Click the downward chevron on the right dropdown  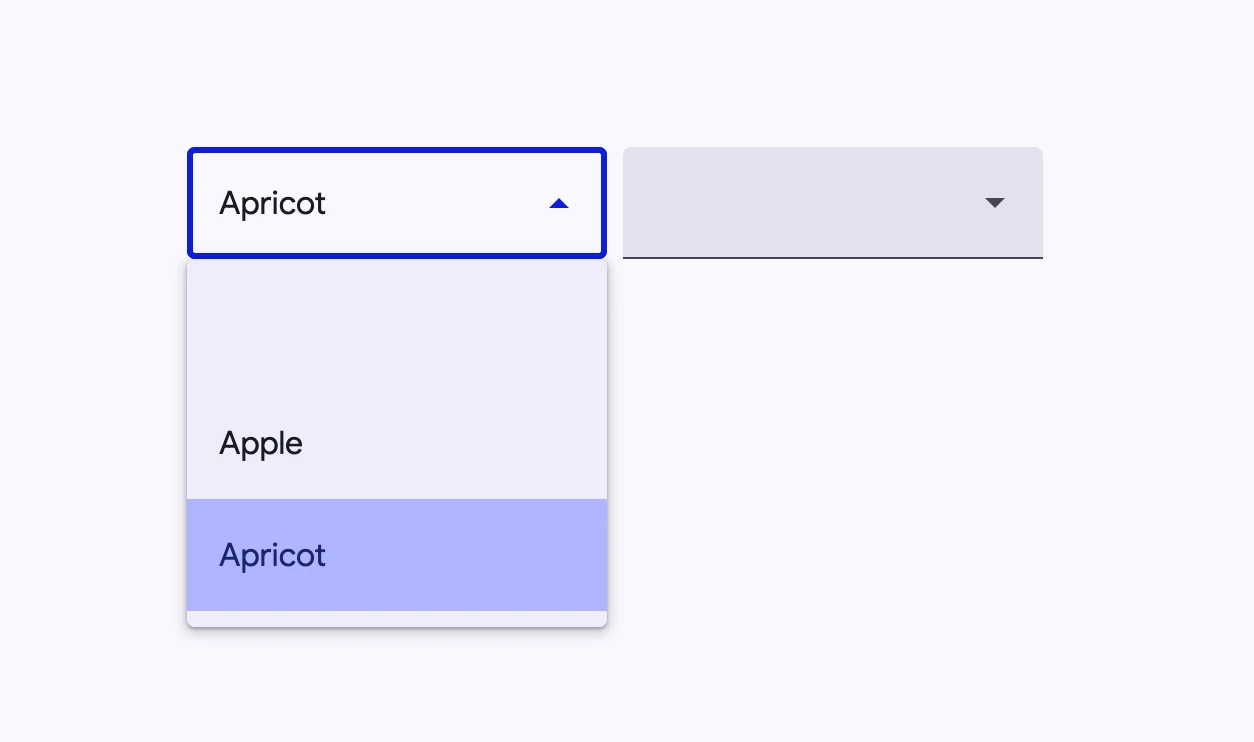[995, 203]
